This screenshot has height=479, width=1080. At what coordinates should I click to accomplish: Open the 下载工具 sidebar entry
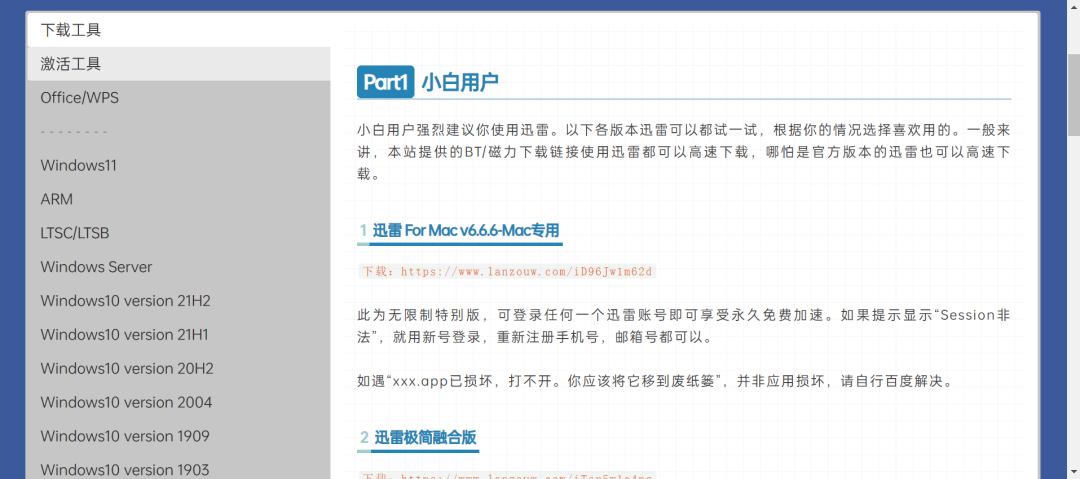[179, 30]
